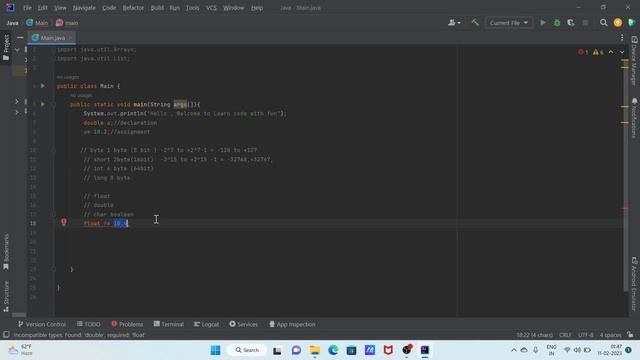
Task: Open the Bookmarks tool window
Action: point(6,252)
